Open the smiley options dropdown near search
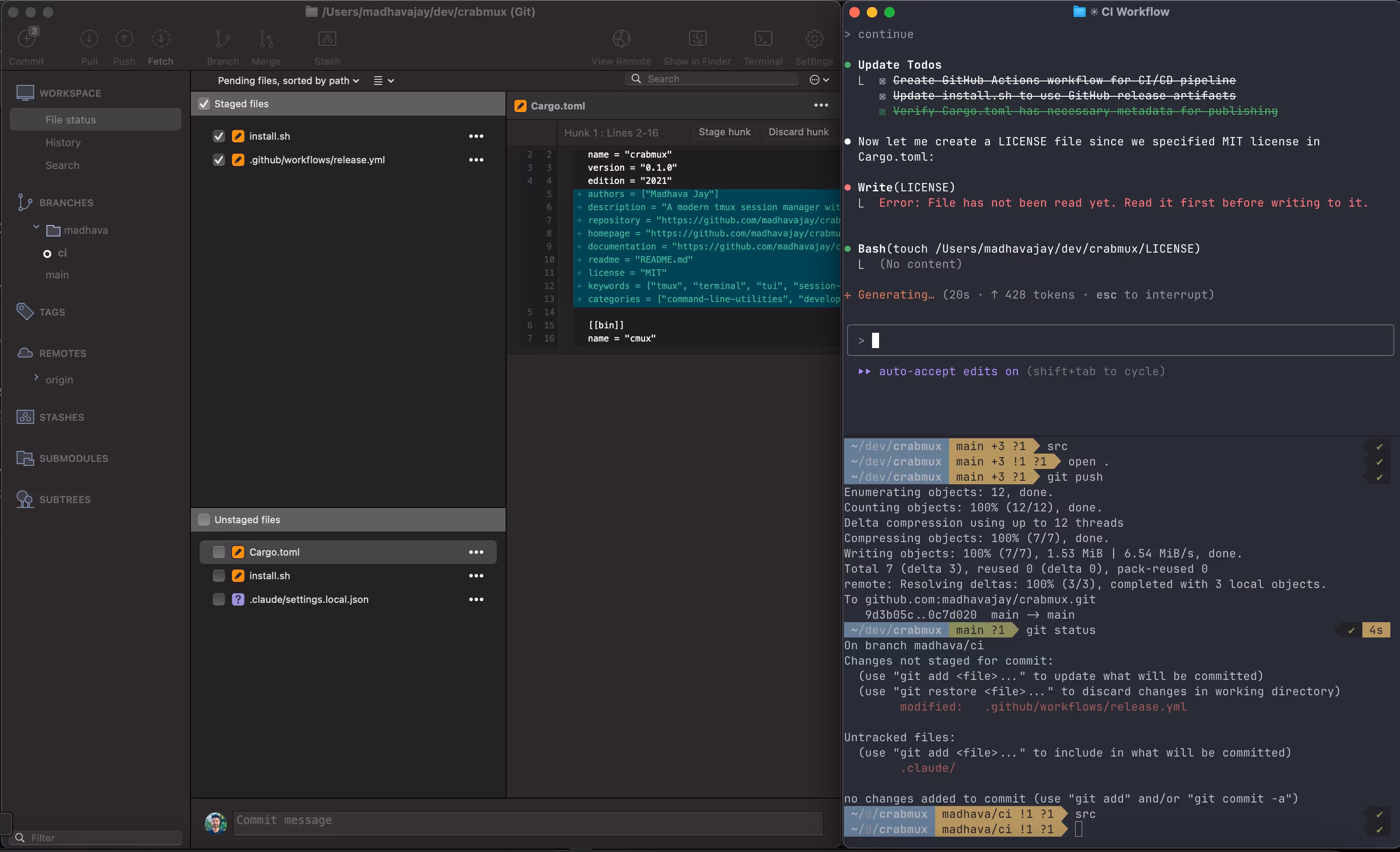The height and width of the screenshot is (852, 1400). tap(819, 80)
